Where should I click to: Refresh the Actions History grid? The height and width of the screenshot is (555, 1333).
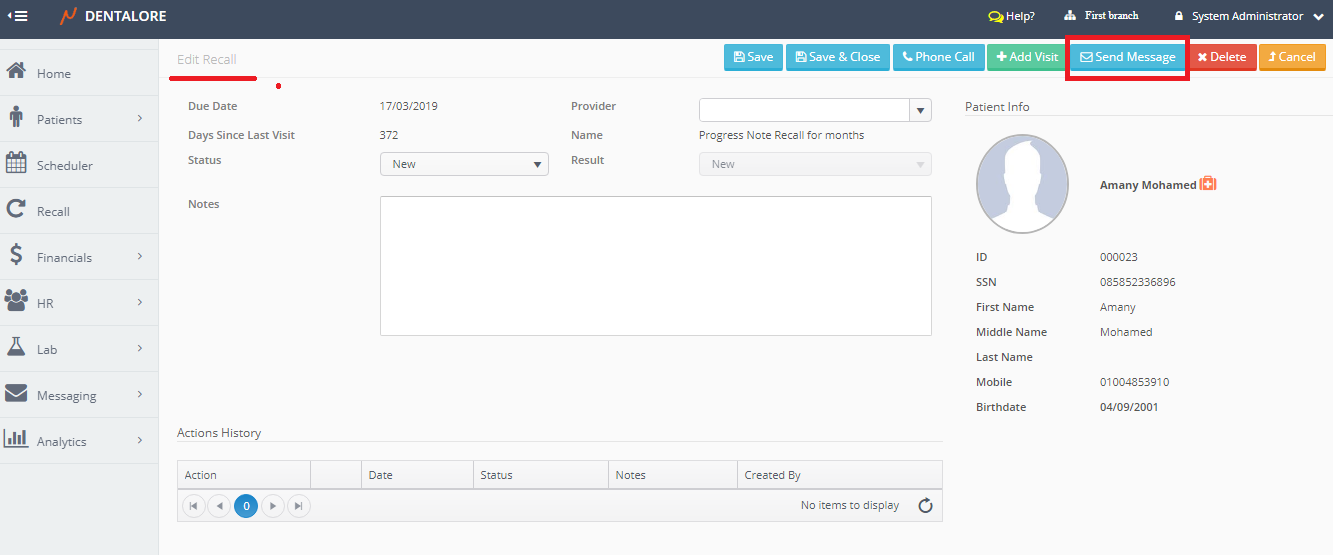pos(925,506)
